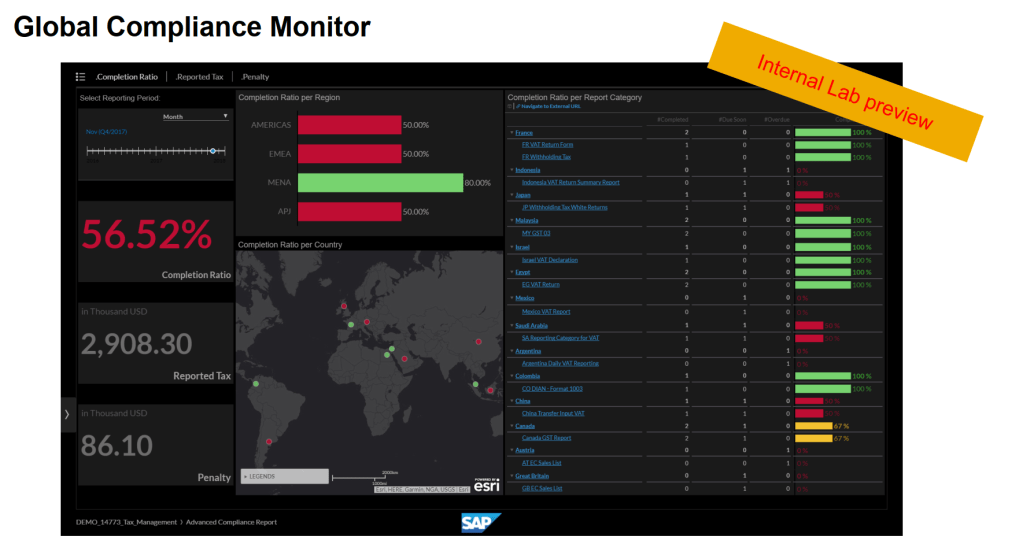Open the FR VAT Return Form link
The image size is (1023, 544).
(x=547, y=144)
